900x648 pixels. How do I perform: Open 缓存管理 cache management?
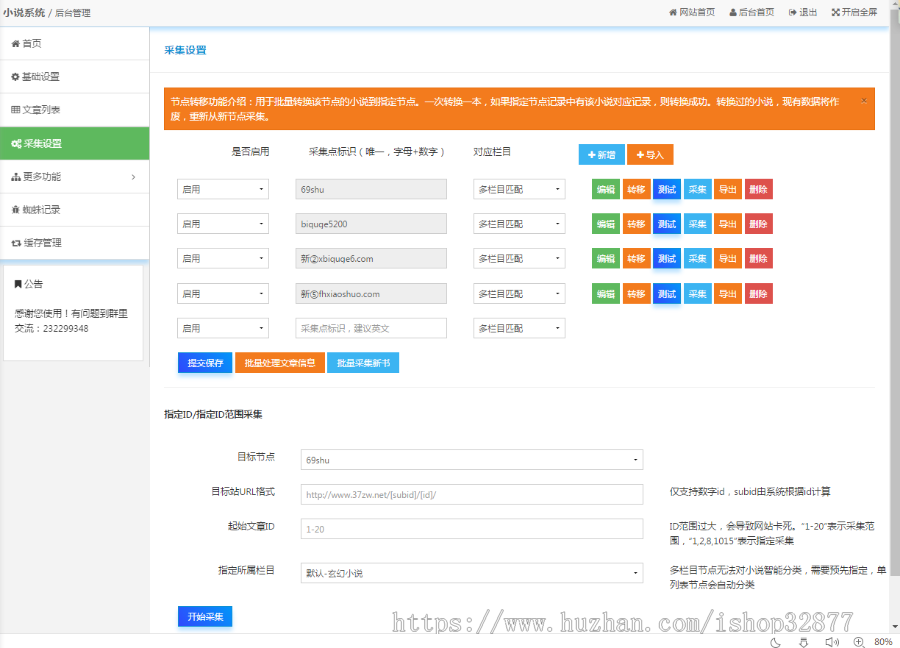(x=40, y=242)
